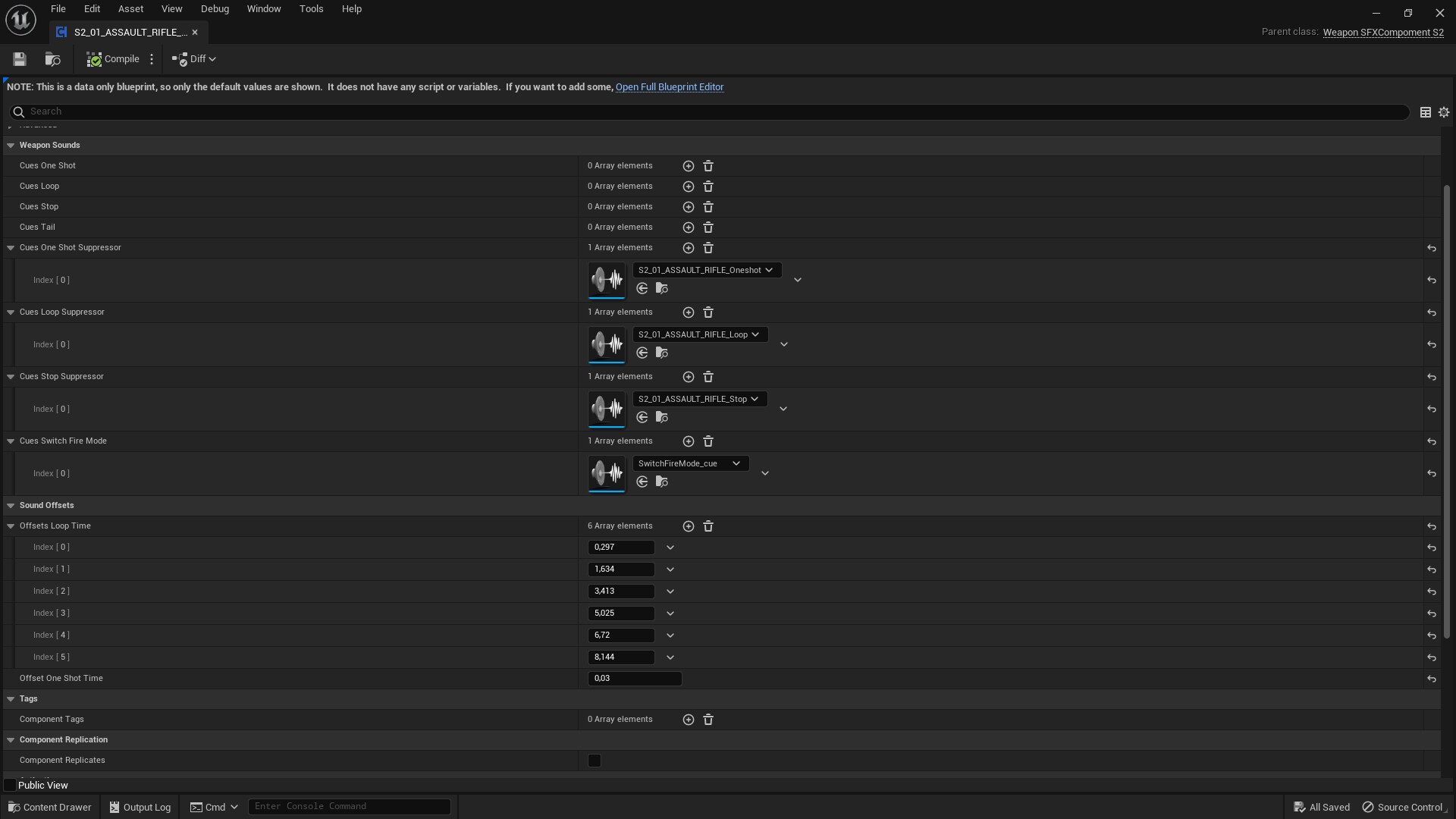Screen dimensions: 1456x819
Task: Revert Offset One Shot Time to default
Action: click(1432, 679)
